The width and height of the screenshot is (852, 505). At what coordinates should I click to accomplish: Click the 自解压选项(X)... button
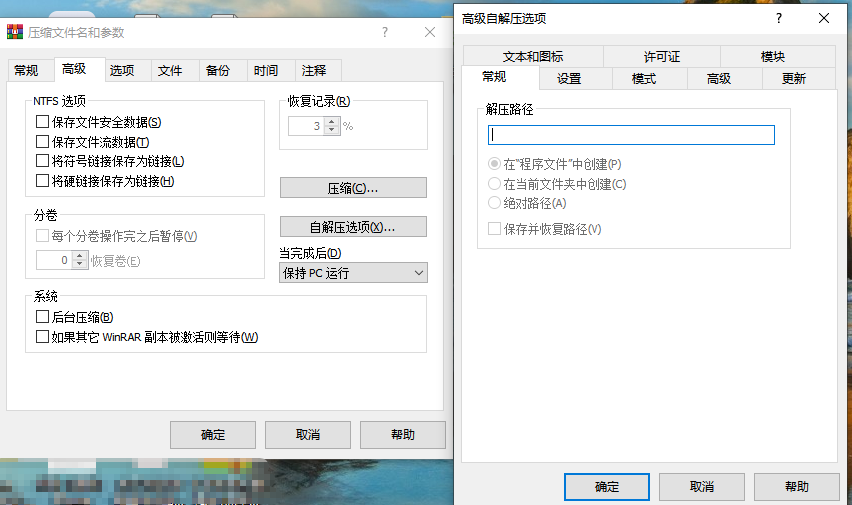click(x=353, y=227)
